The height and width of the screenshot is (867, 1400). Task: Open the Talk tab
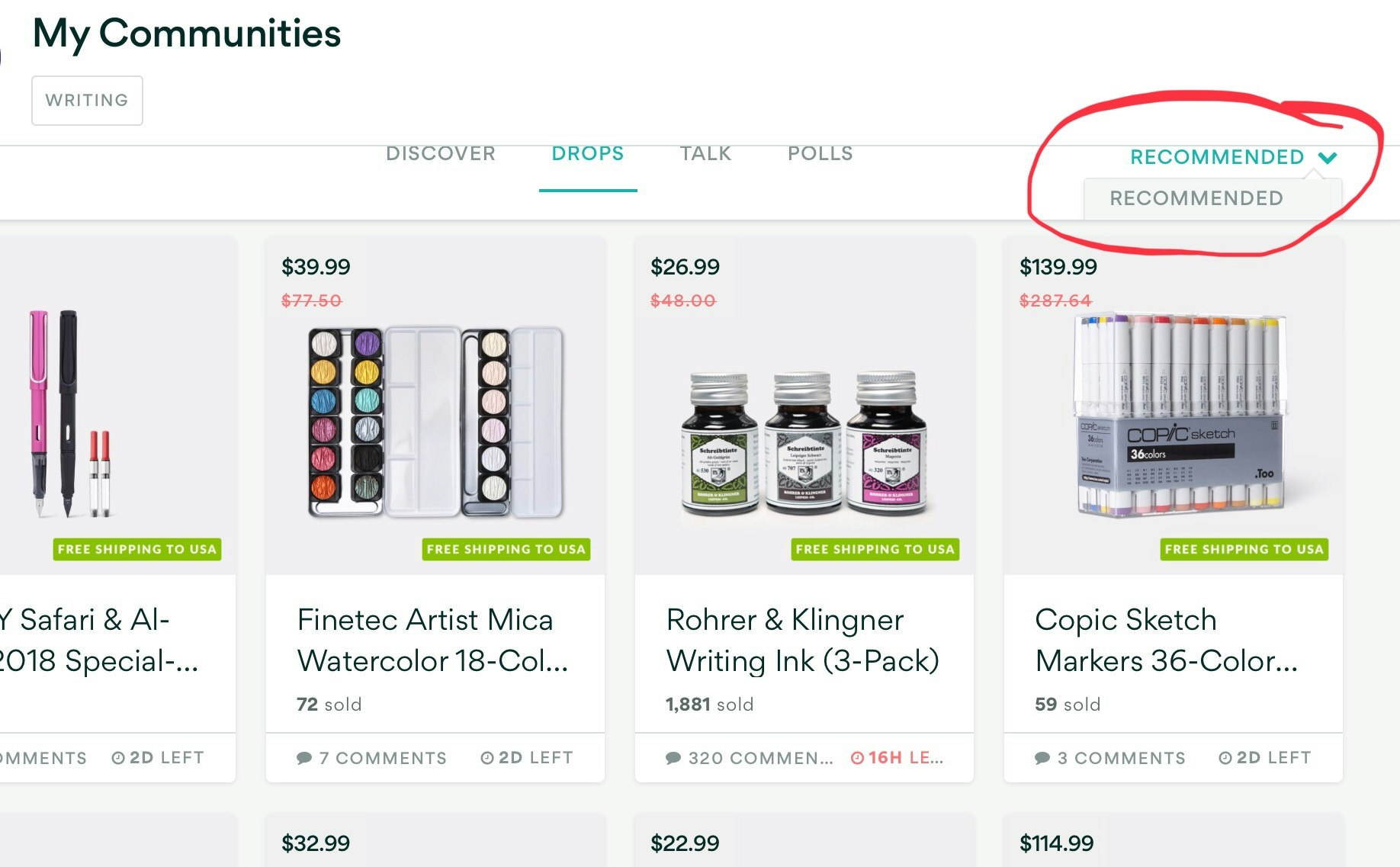[x=705, y=154]
